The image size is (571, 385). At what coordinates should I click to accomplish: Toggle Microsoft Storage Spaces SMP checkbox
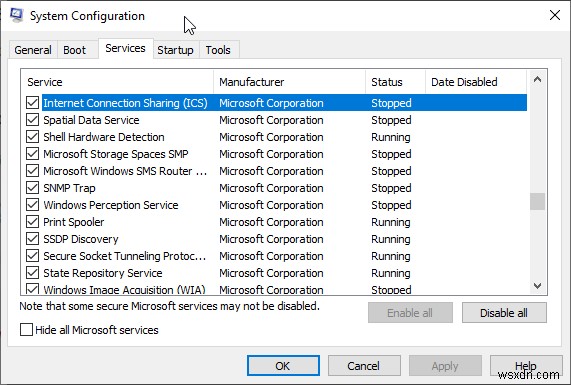pos(32,154)
